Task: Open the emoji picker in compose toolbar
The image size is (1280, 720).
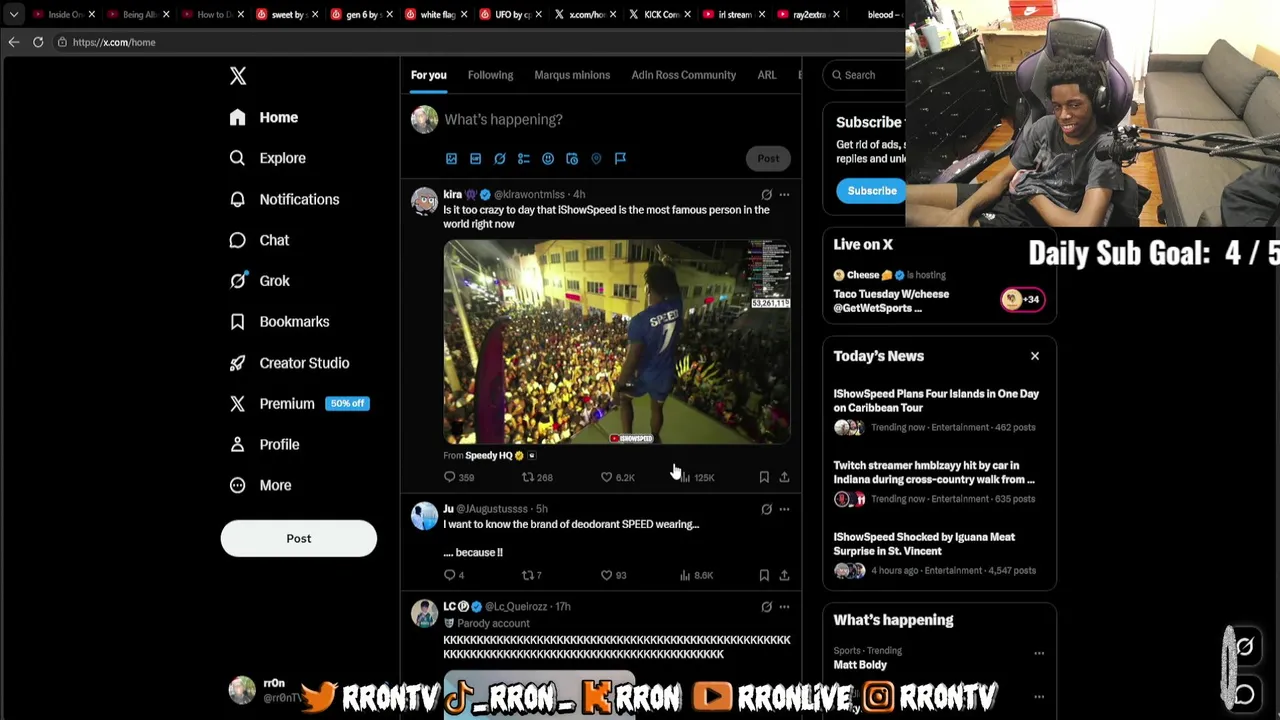Action: [548, 158]
